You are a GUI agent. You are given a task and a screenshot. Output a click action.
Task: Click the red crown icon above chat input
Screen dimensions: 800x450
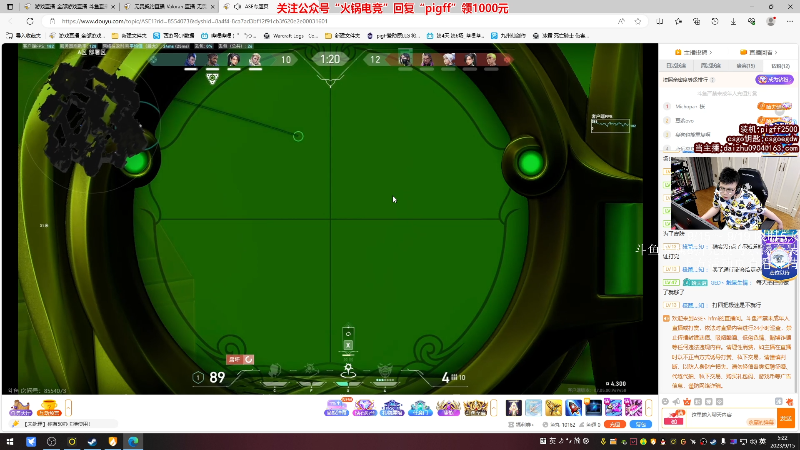click(x=687, y=402)
